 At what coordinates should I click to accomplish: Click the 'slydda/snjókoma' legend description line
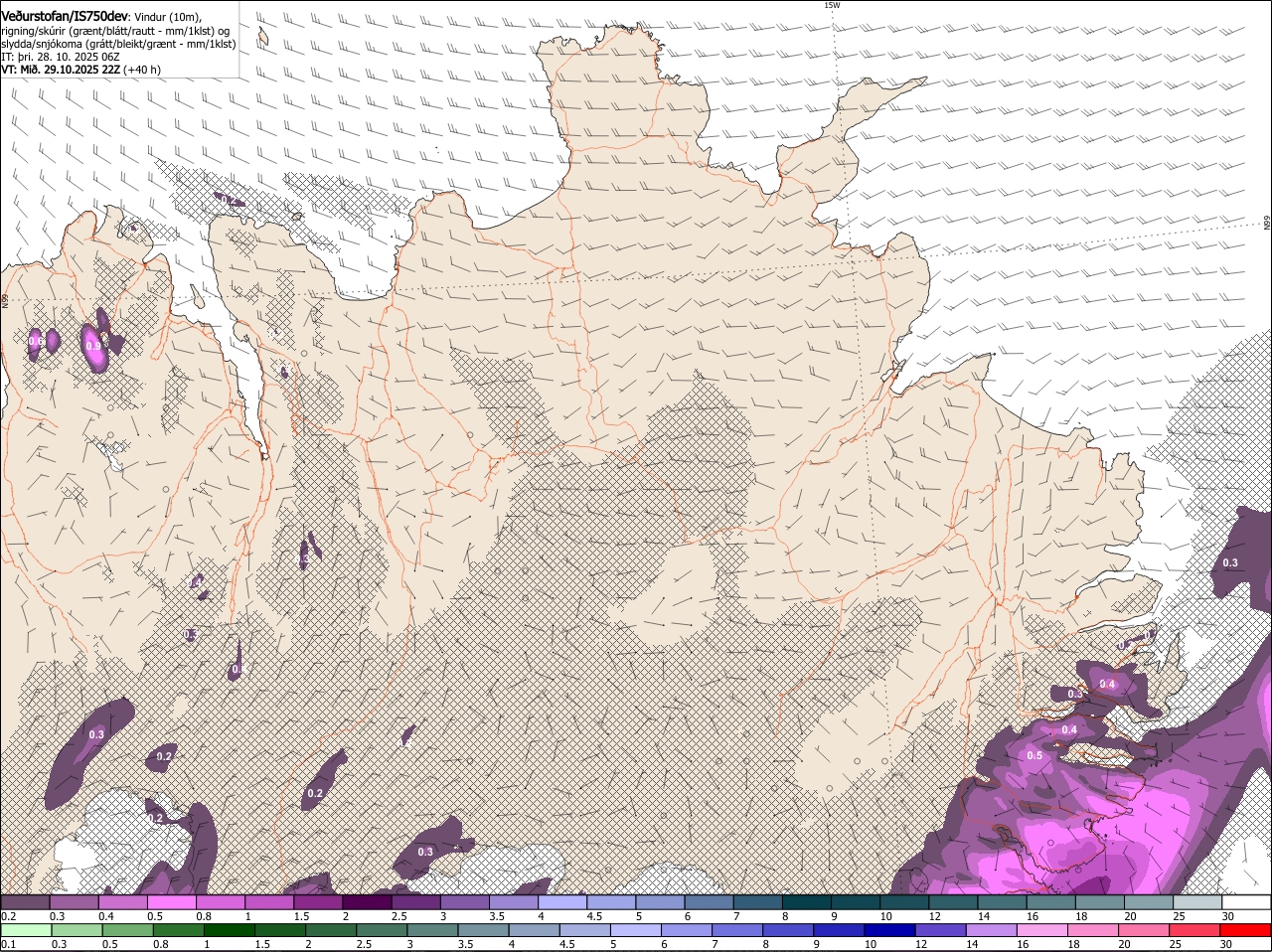118,44
